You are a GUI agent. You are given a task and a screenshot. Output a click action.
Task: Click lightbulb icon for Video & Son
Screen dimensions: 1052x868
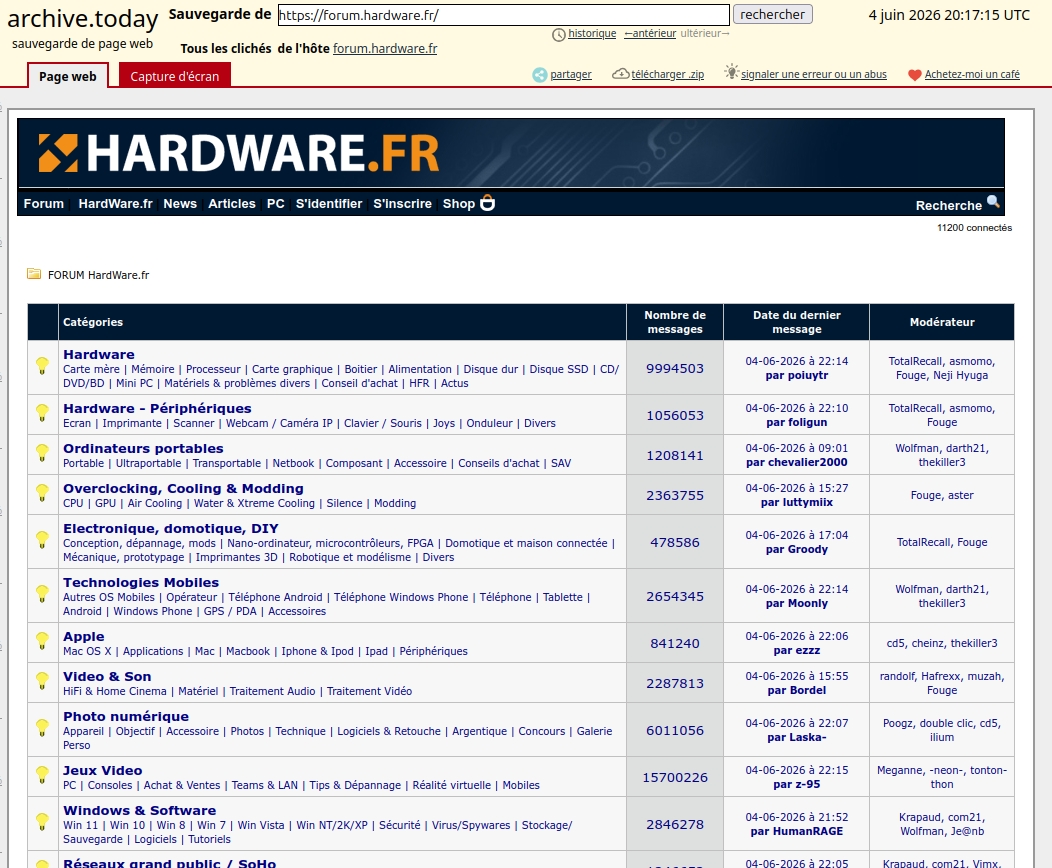pos(42,682)
